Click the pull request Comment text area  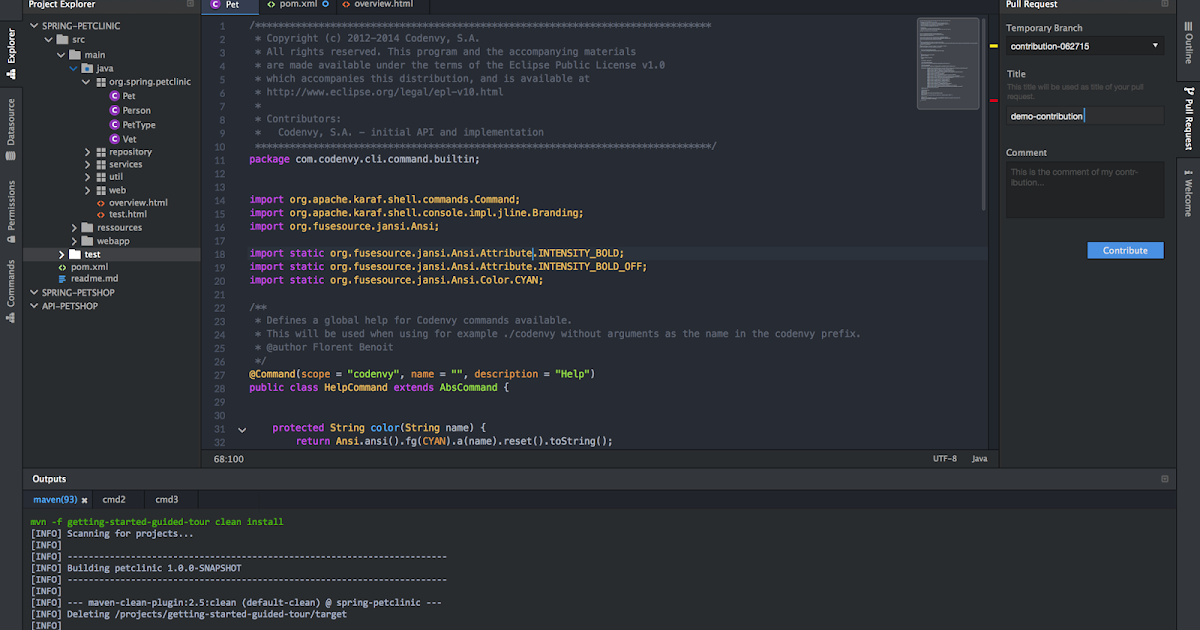point(1085,190)
